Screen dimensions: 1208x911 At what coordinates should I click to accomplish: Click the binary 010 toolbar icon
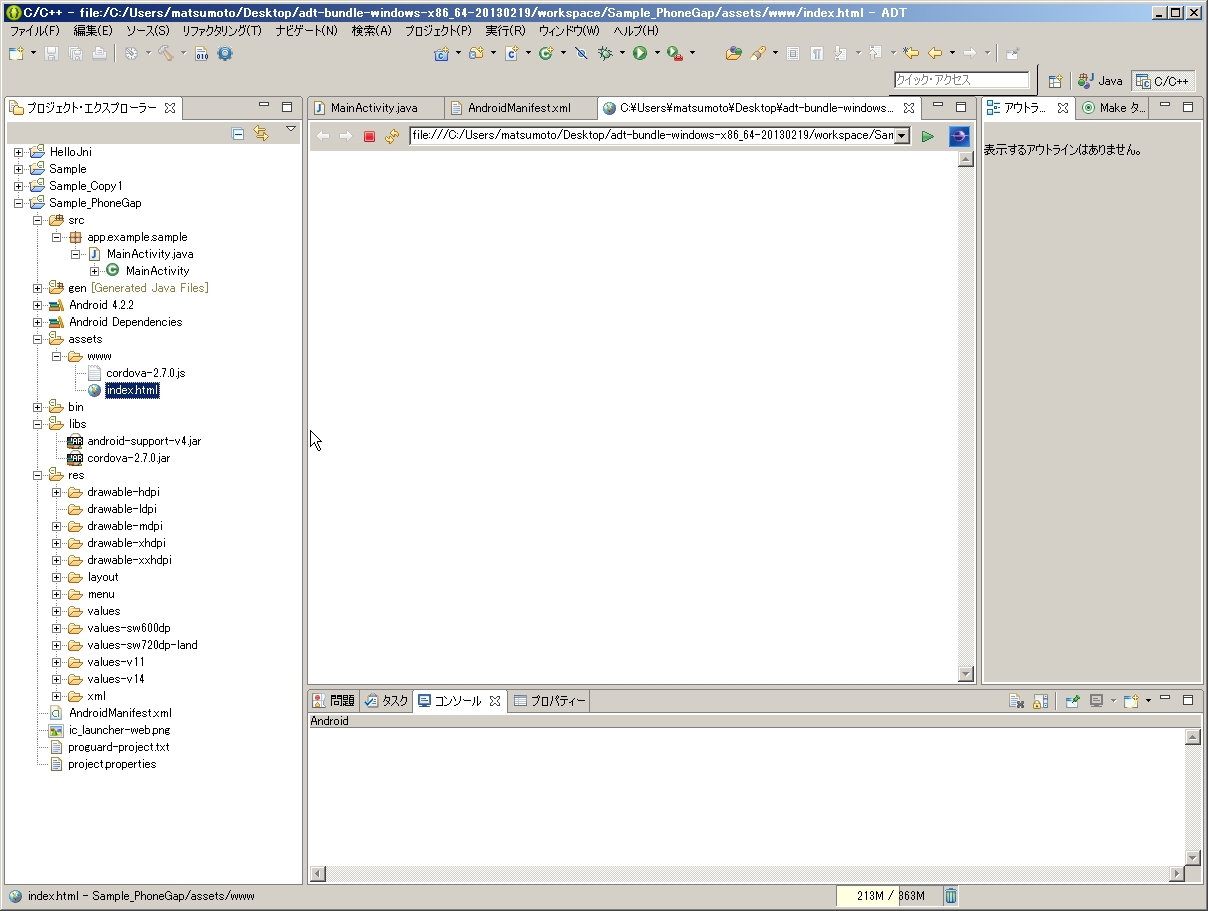(202, 53)
